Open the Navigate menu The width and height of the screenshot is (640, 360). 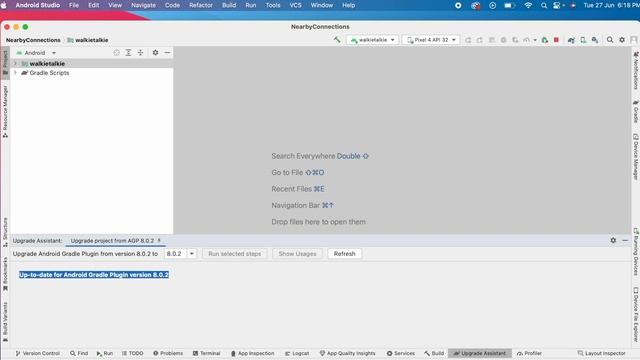tap(143, 5)
